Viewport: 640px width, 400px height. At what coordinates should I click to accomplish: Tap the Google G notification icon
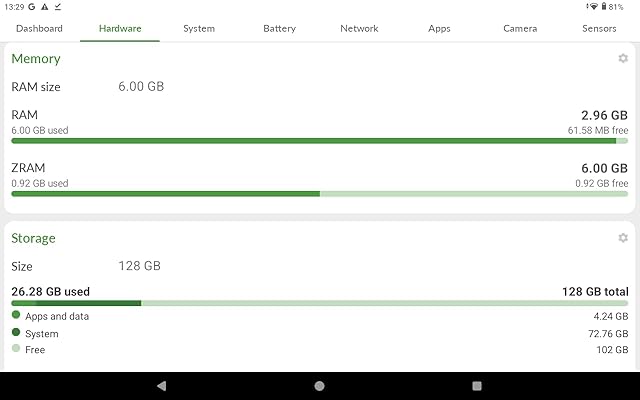[x=32, y=7]
